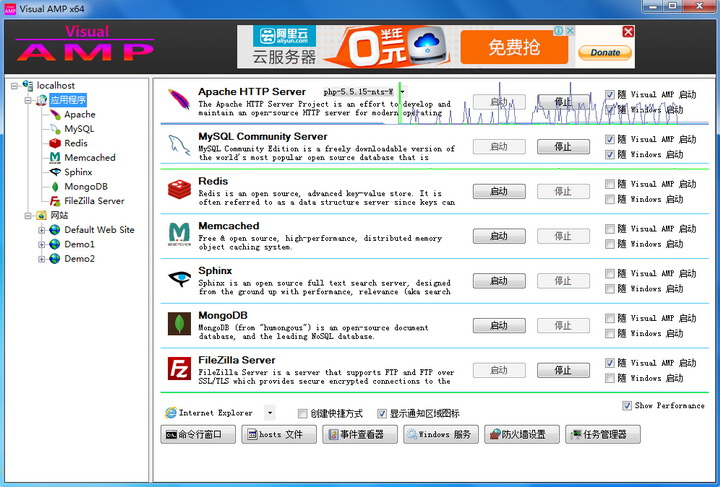The width and height of the screenshot is (720, 487).
Task: Click the large Memcached logo
Action: 179,234
